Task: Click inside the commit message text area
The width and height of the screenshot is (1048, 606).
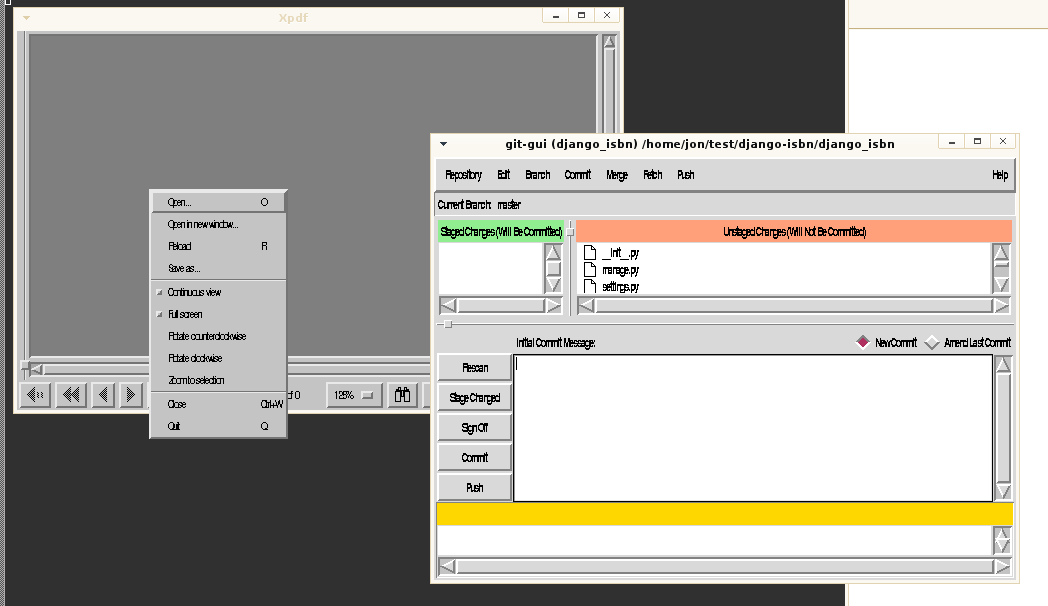Action: [x=752, y=427]
